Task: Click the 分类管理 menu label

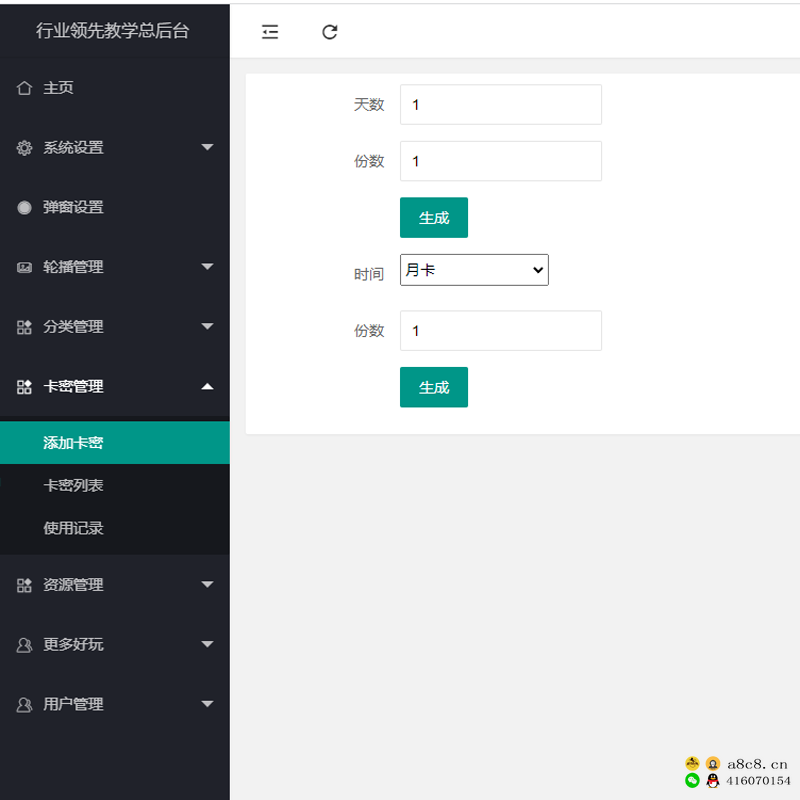Action: point(73,327)
